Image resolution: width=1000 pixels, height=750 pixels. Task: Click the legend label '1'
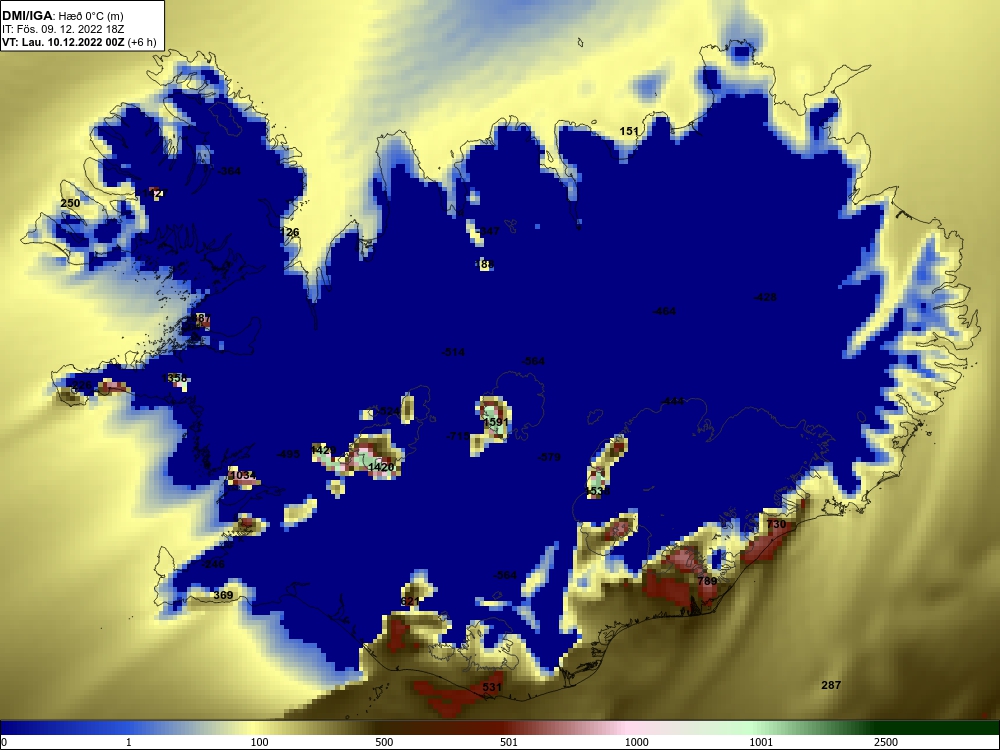[129, 742]
